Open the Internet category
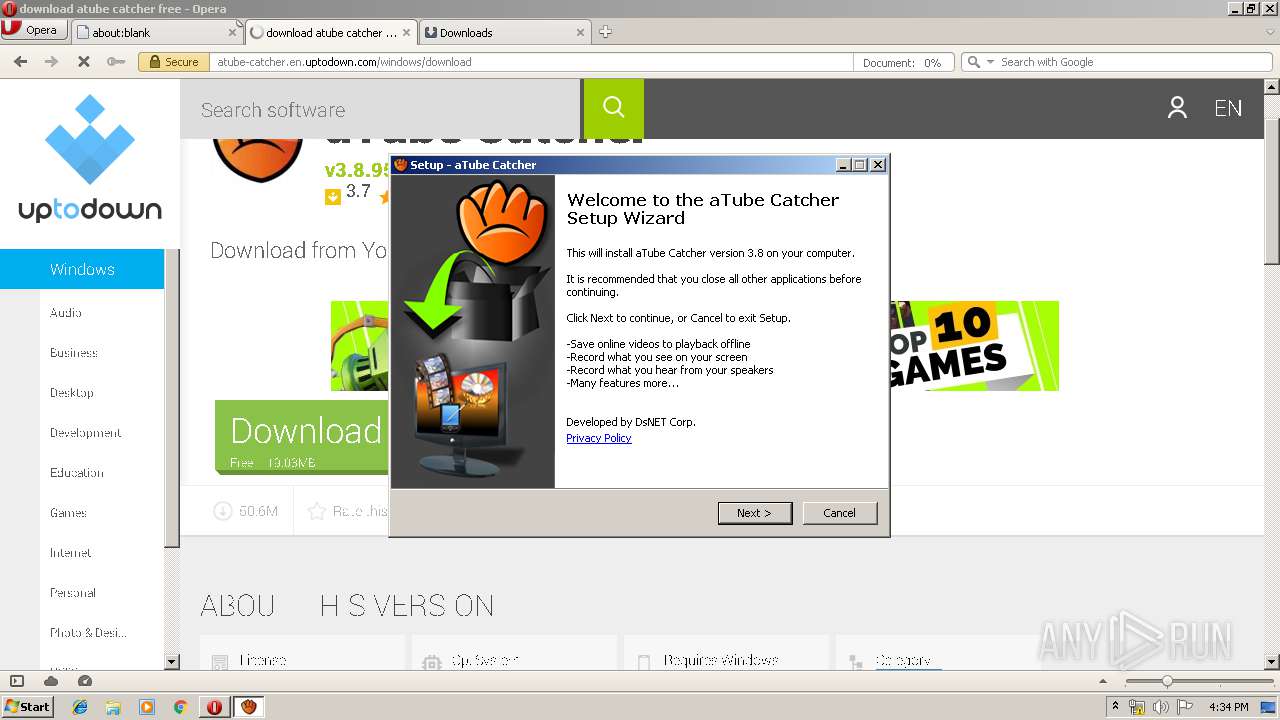 [x=71, y=552]
